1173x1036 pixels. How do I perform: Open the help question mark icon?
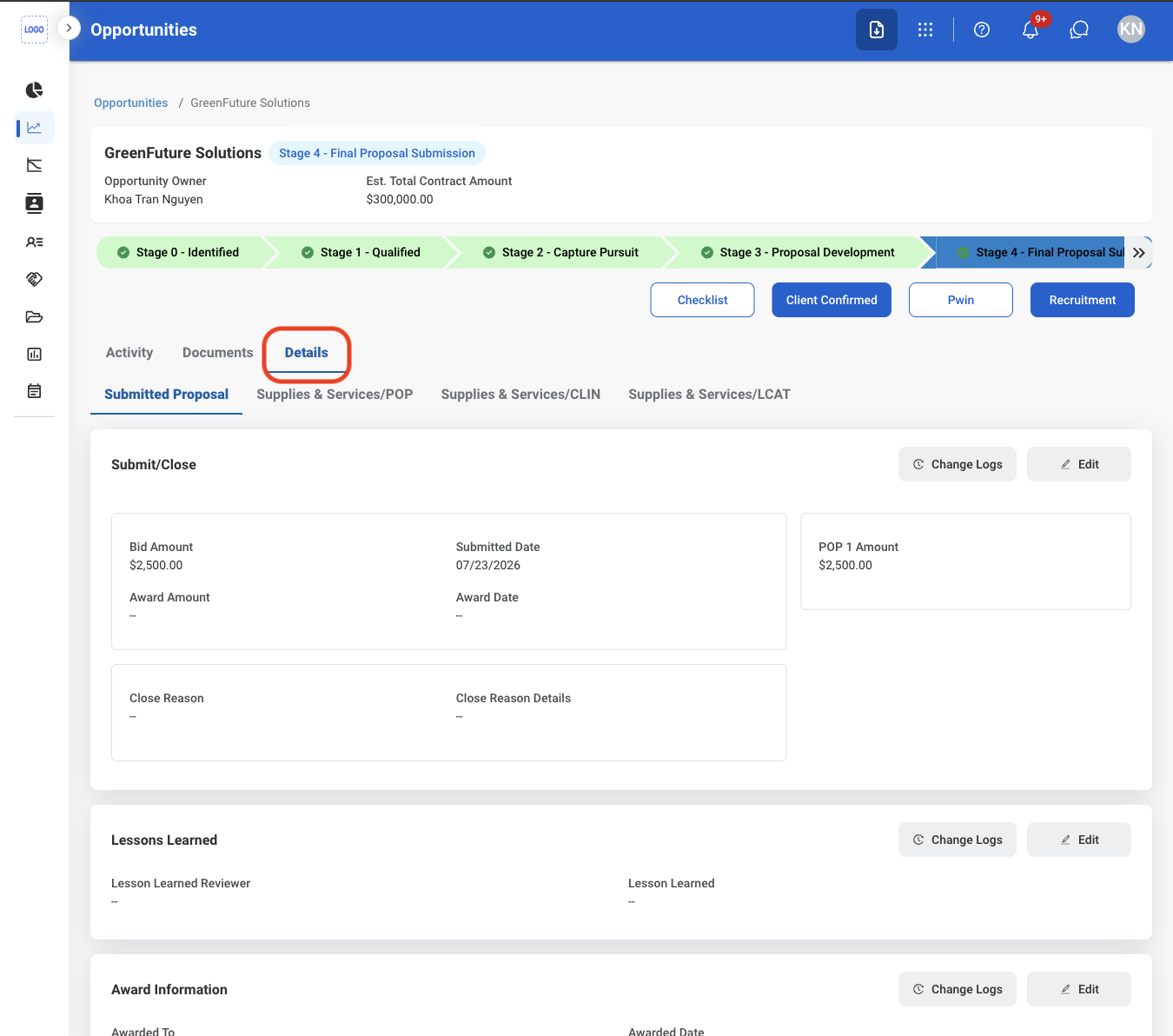pyautogui.click(x=982, y=30)
